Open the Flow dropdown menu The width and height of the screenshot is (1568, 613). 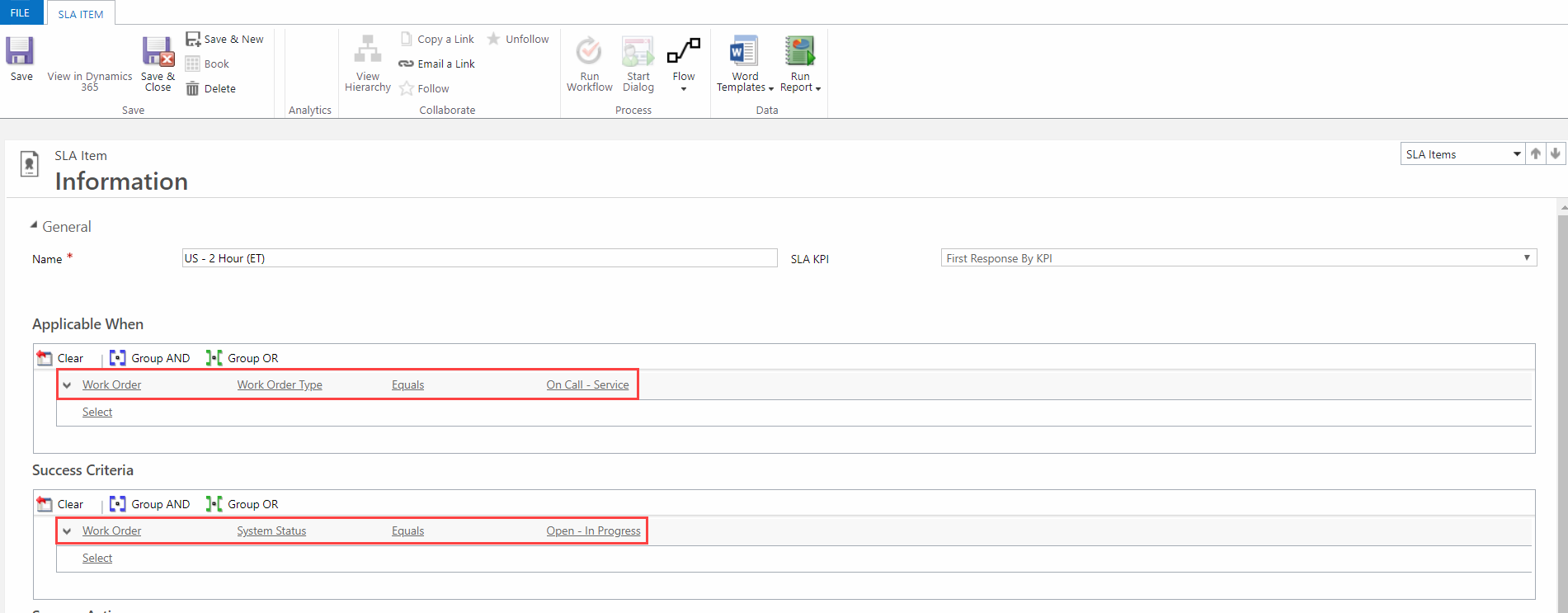pyautogui.click(x=684, y=63)
